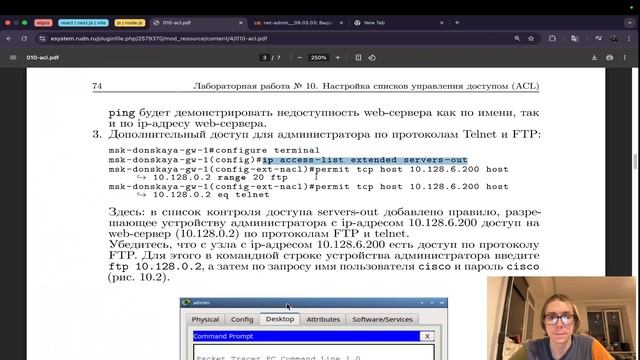Toggle the PDF sidebar menu icon
Screen dimensions: 640x360
[x=13, y=58]
